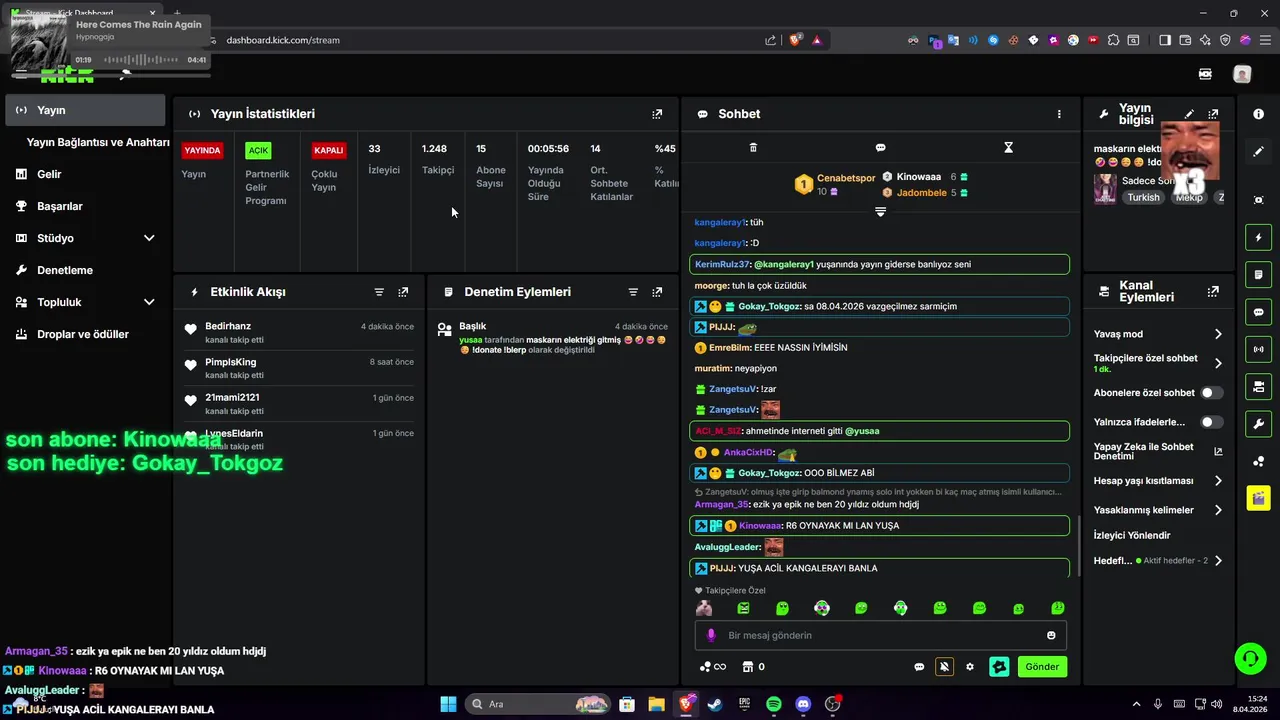
Task: Open Takipçilere özel sohbet chevron
Action: click(1218, 363)
